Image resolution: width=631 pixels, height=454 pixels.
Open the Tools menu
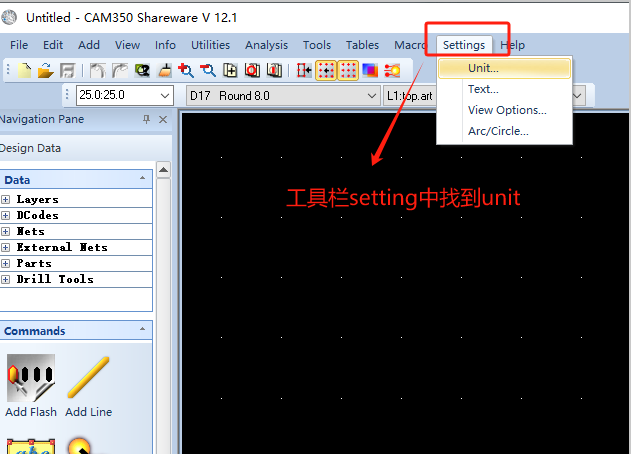point(317,45)
